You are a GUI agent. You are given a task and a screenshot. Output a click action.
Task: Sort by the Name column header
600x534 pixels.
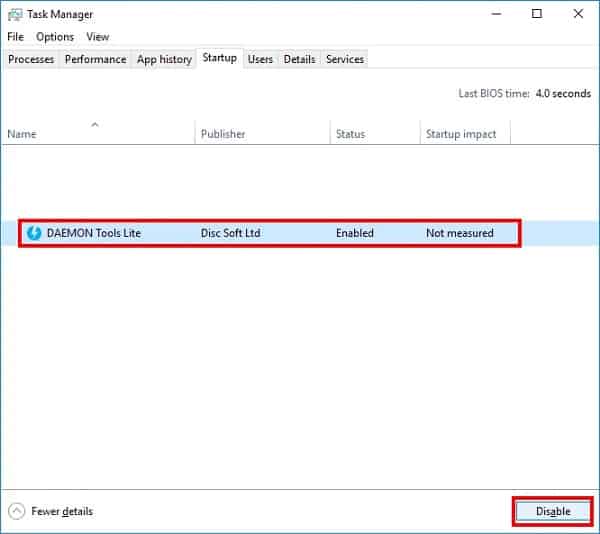[98, 134]
